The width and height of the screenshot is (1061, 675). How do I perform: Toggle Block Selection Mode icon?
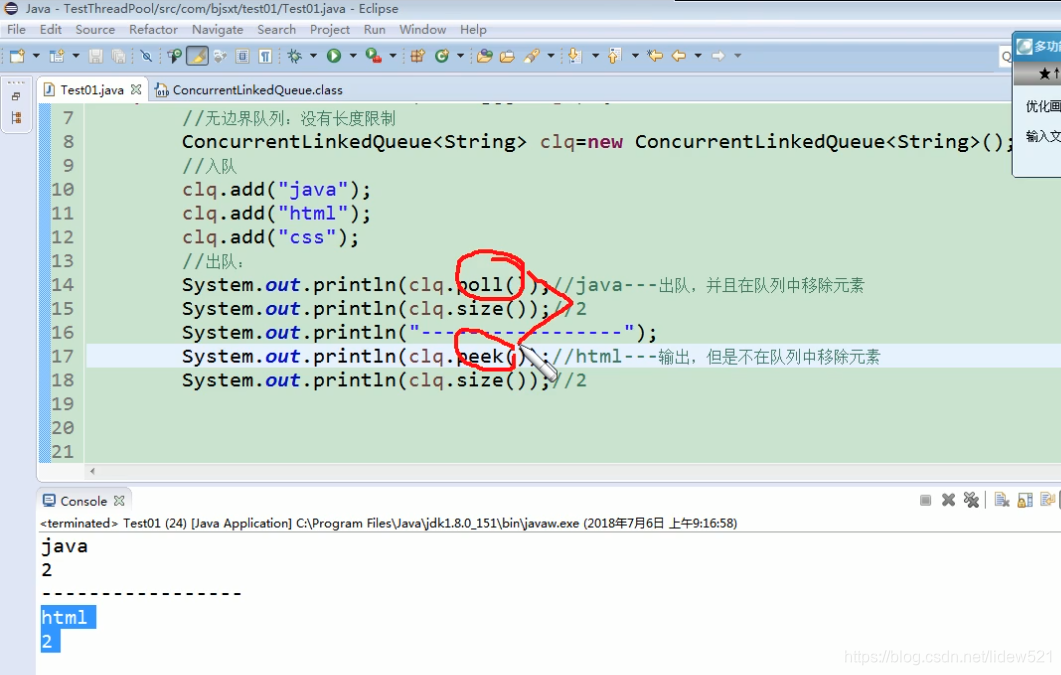242,56
